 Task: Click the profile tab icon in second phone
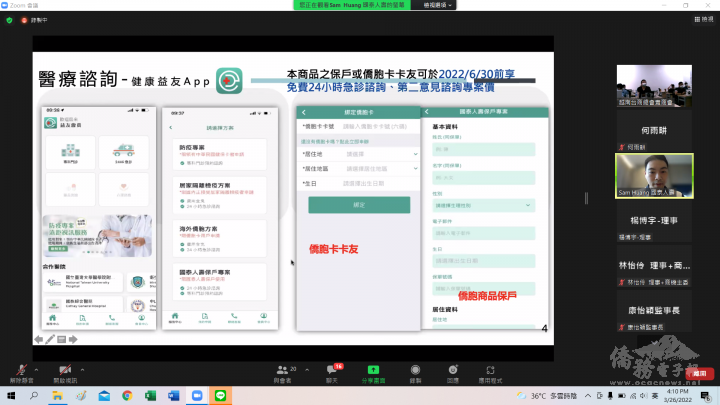[x=264, y=318]
